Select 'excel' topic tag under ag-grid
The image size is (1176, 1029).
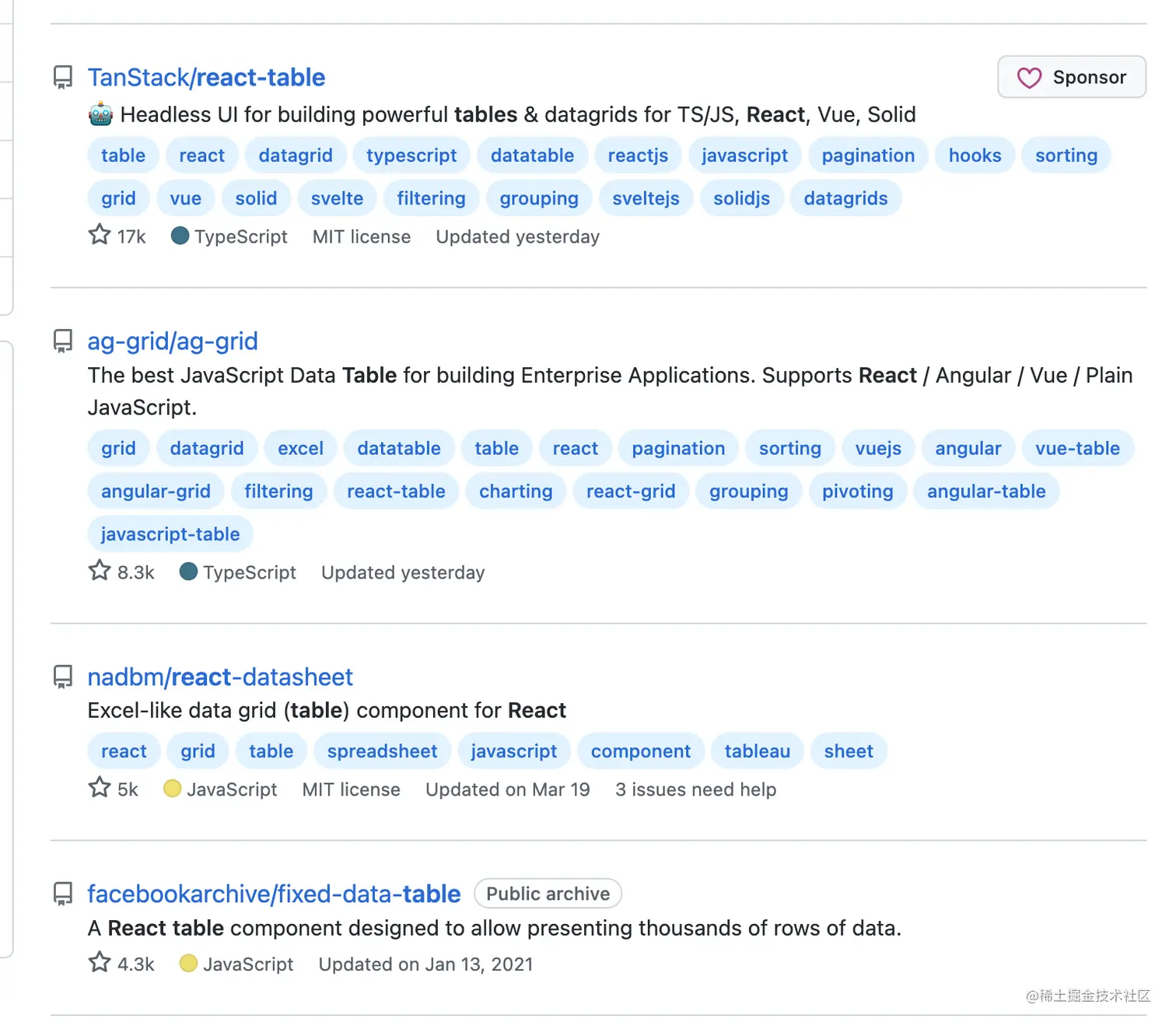(x=300, y=448)
